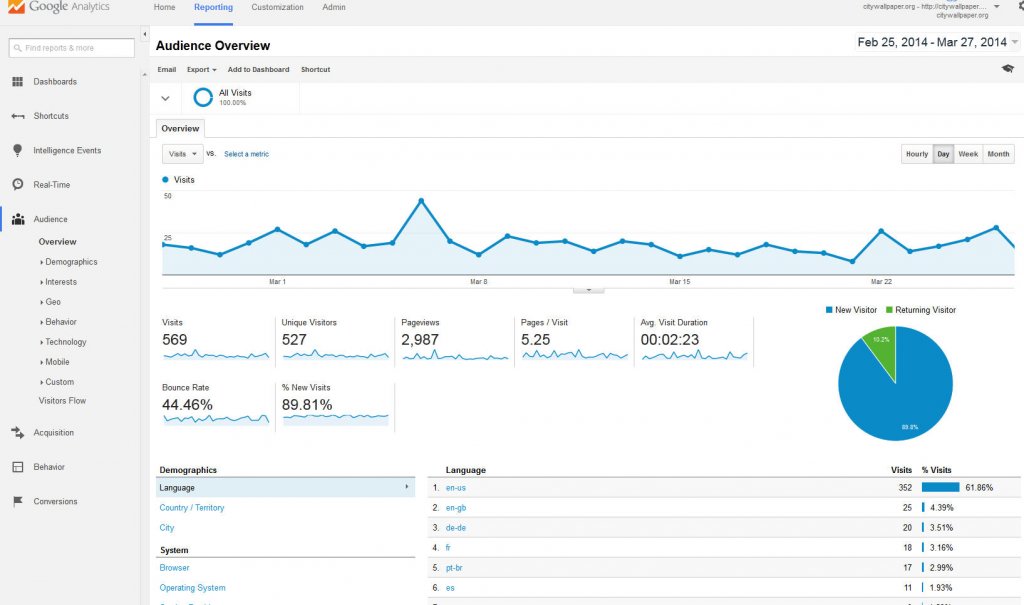This screenshot has width=1024, height=605.
Task: Open the Admin top navigation tab
Action: point(334,8)
